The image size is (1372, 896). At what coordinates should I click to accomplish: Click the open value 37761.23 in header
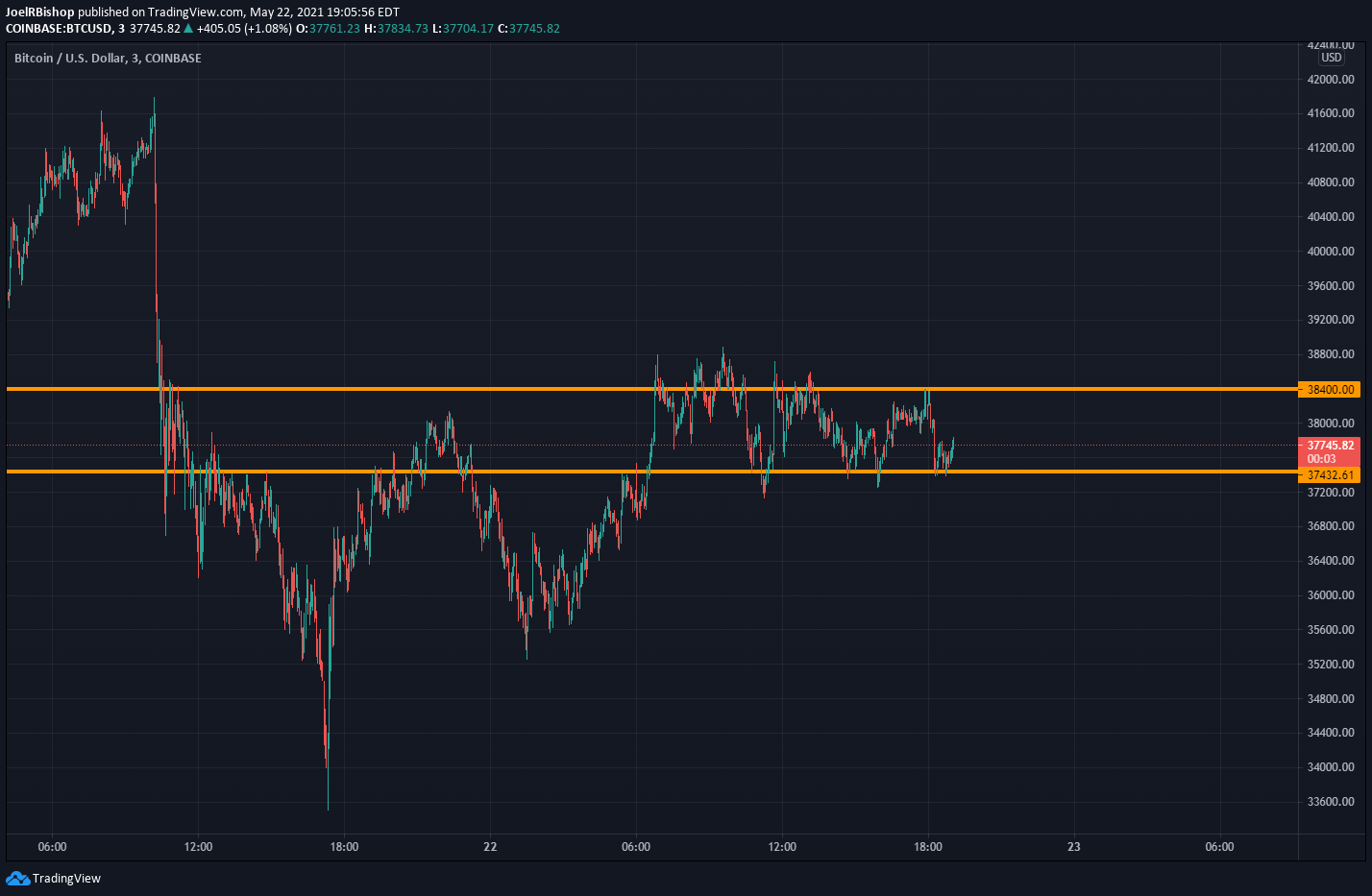click(x=334, y=28)
